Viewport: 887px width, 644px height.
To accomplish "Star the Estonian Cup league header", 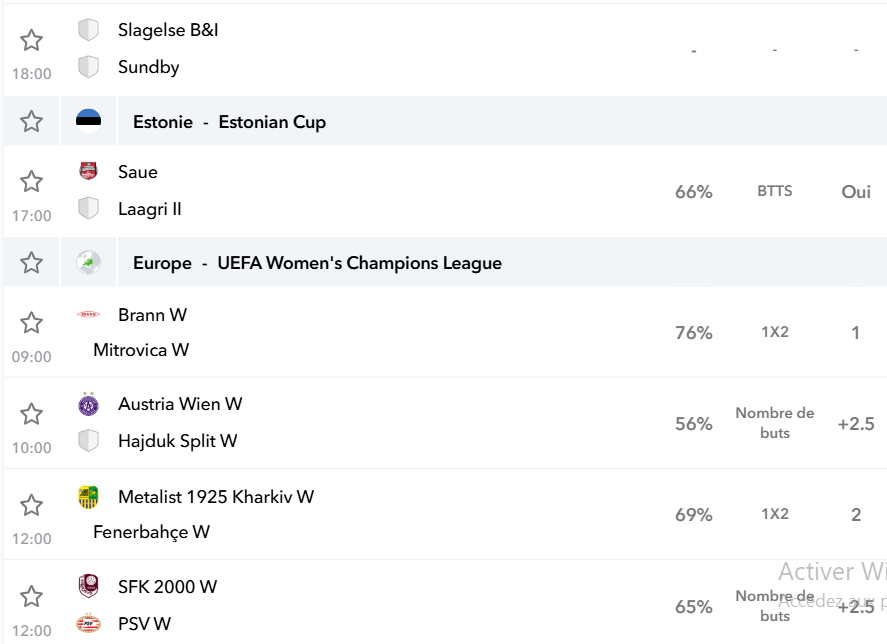I will 31,121.
